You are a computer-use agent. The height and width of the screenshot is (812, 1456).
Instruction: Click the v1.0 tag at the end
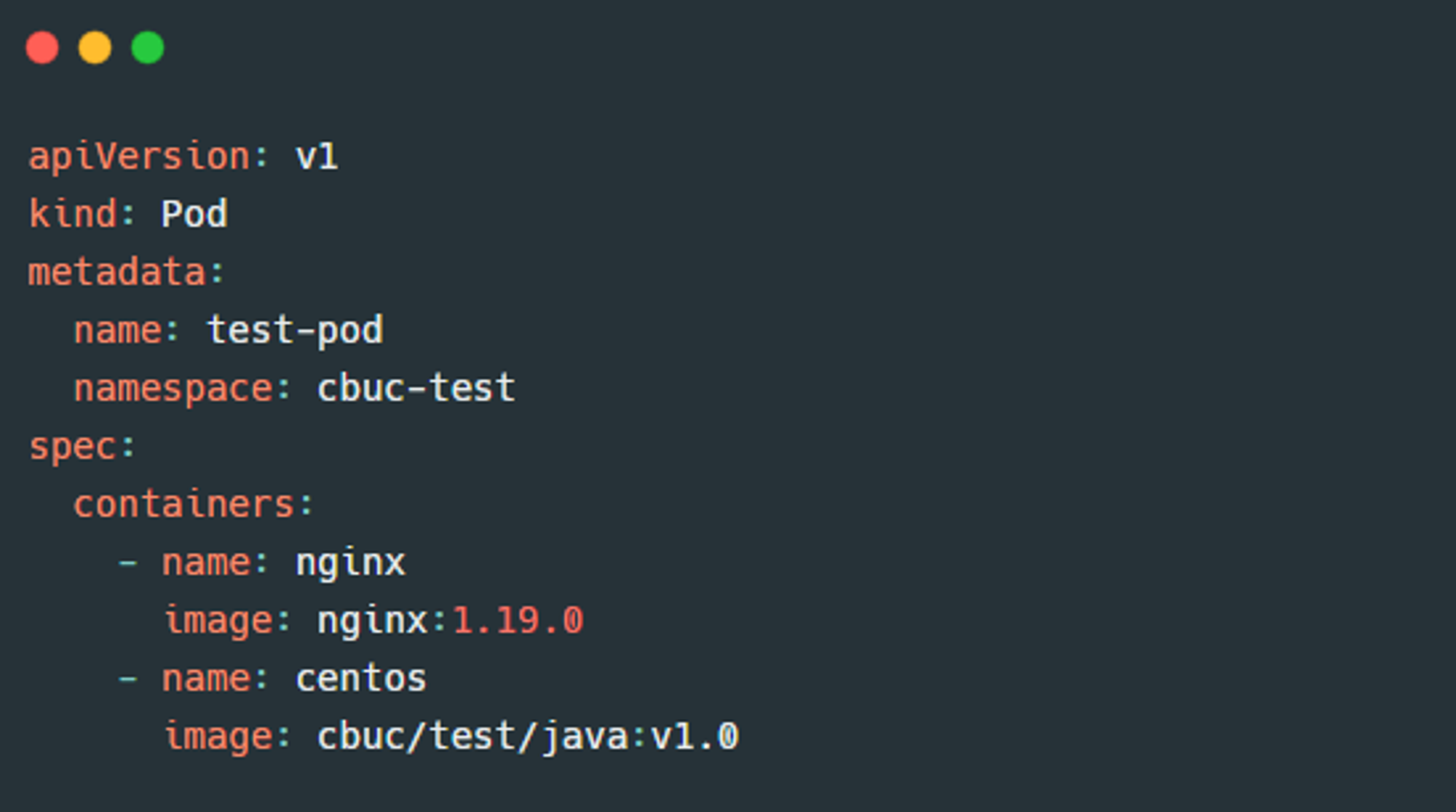tap(695, 736)
